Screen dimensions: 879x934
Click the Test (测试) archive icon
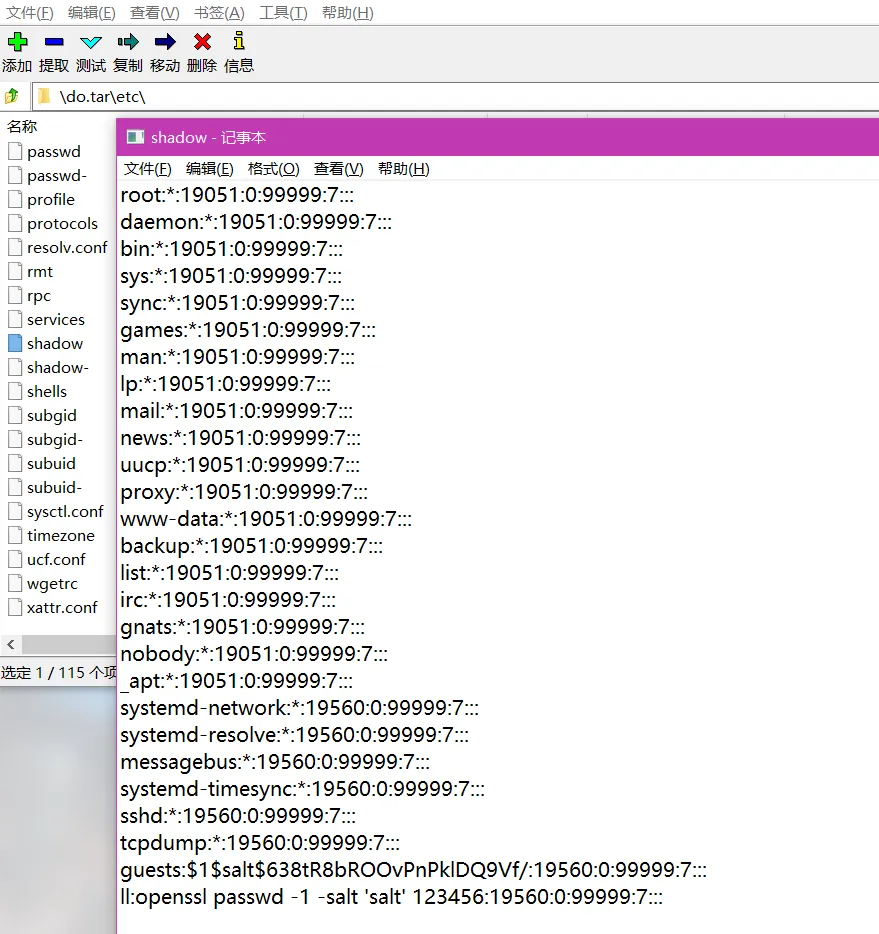click(x=91, y=42)
